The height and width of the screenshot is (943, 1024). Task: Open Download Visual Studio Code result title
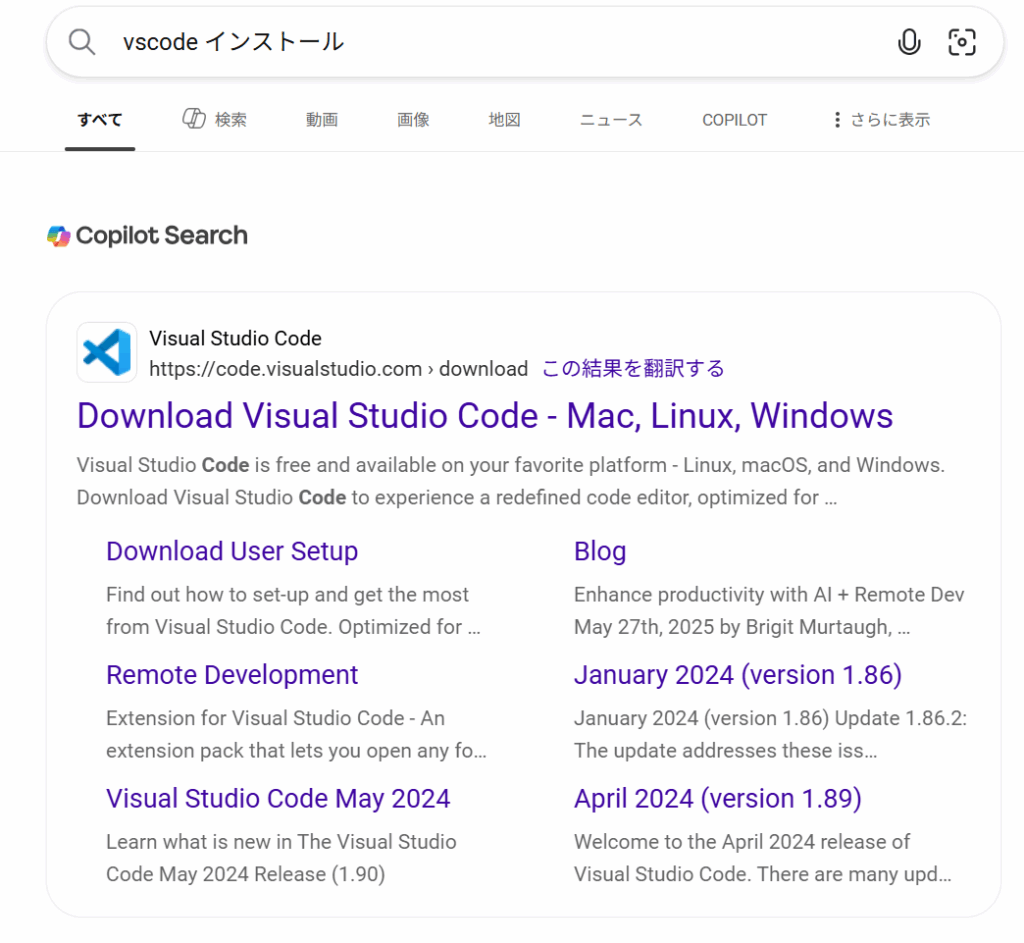coord(485,416)
